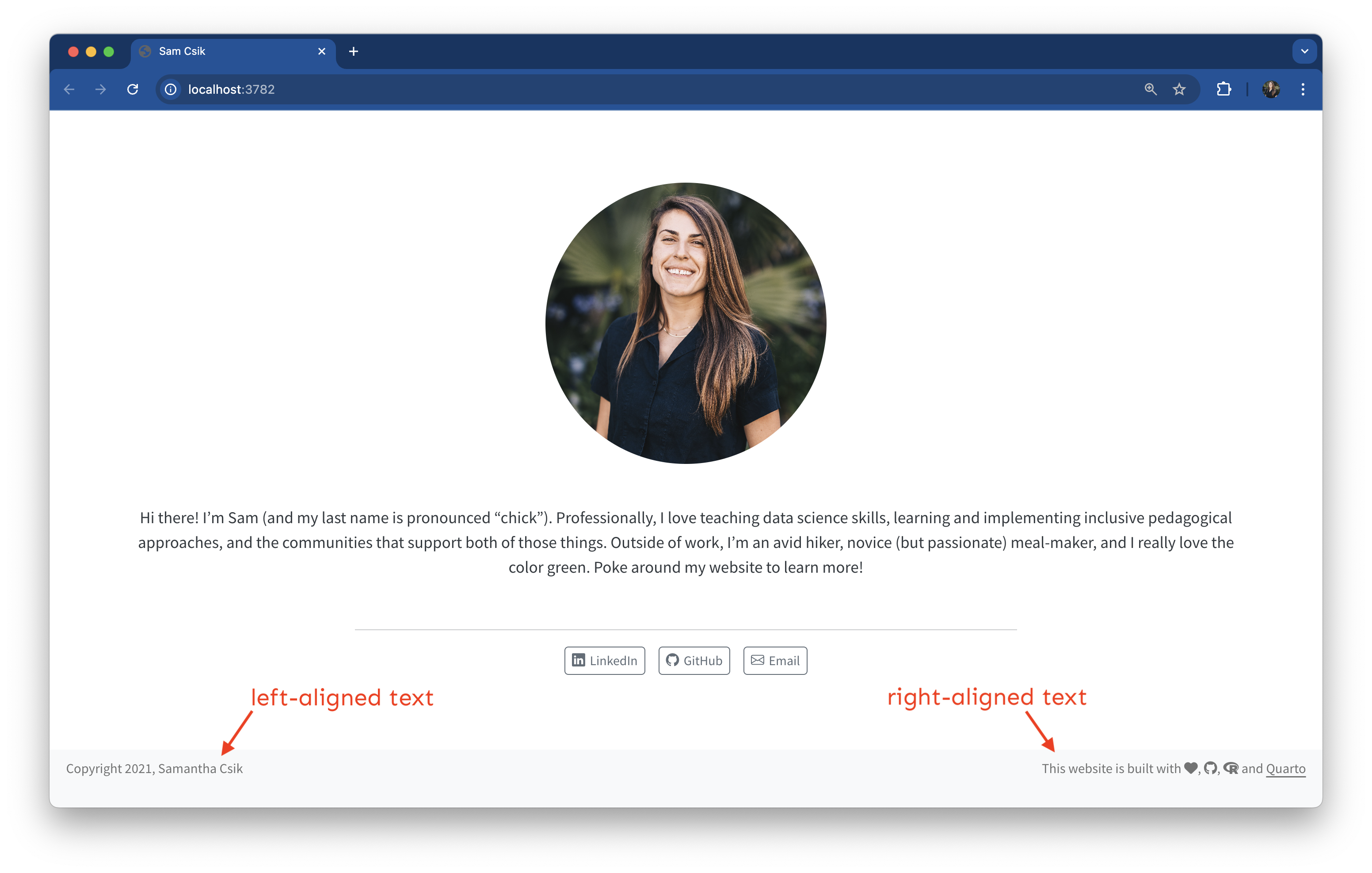Click the back navigation arrow
This screenshot has width=1372, height=873.
[69, 89]
